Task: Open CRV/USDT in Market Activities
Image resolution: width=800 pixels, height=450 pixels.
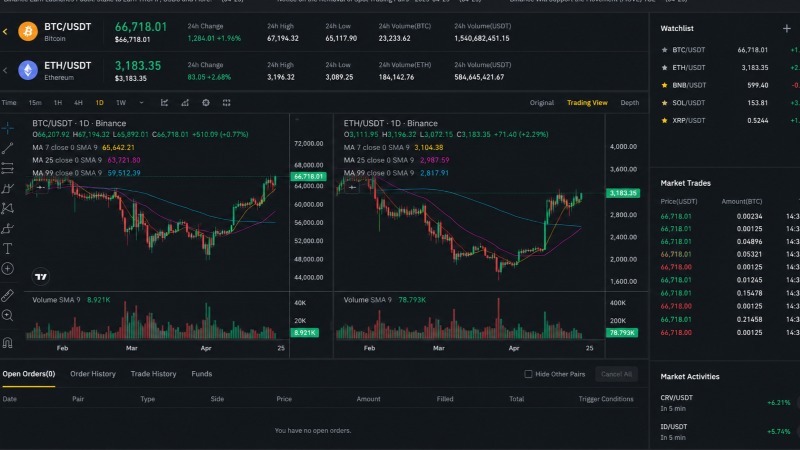Action: [x=677, y=398]
